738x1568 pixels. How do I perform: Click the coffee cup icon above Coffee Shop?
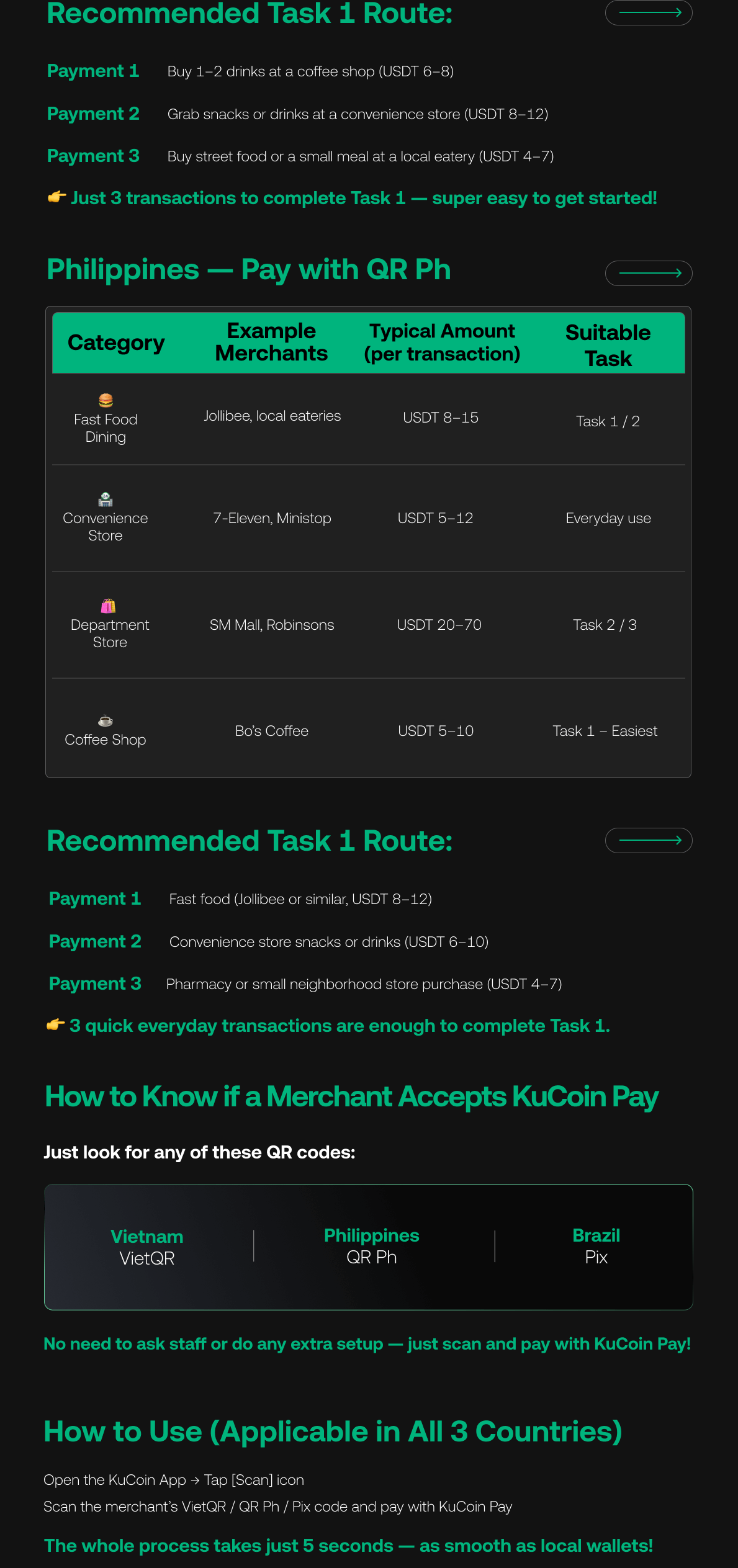(106, 720)
